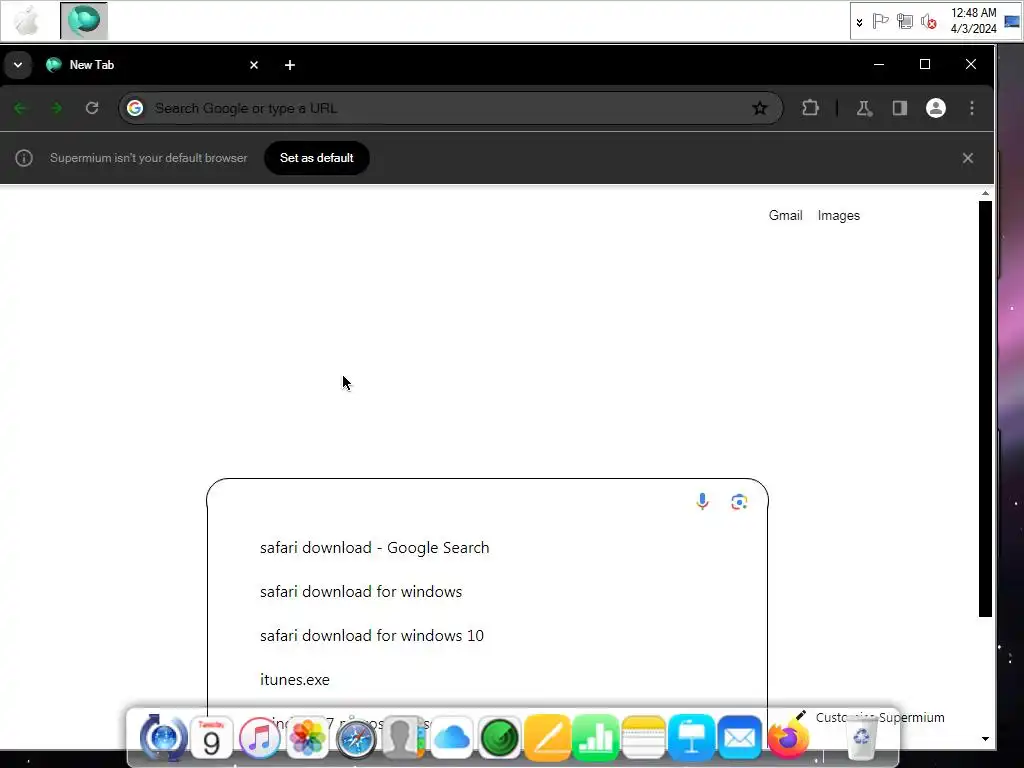Open the Gmail link
This screenshot has height=768, width=1024.
pos(786,216)
